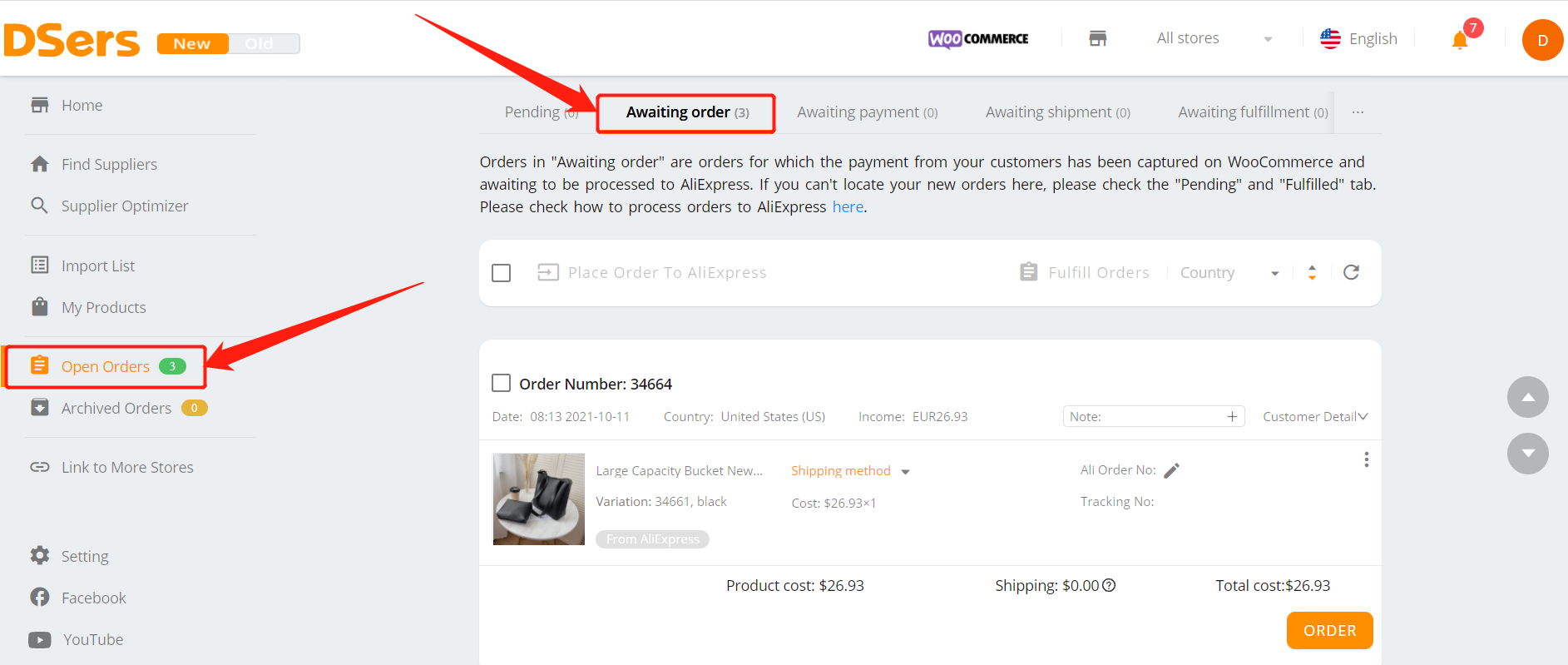Viewport: 1568px width, 665px height.
Task: Switch to Awaiting shipment tab
Action: point(1057,112)
